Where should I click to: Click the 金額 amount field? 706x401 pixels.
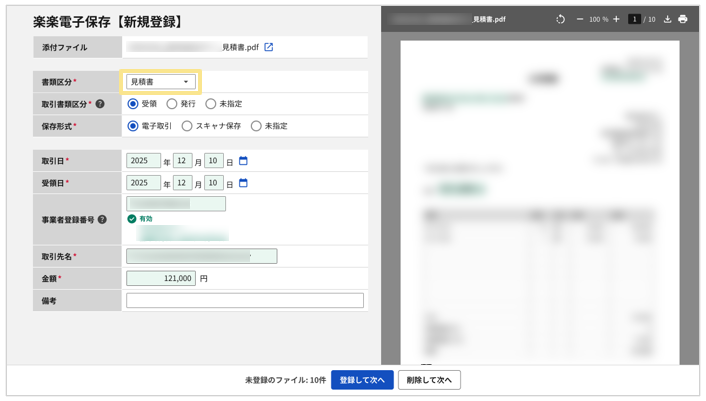[161, 278]
